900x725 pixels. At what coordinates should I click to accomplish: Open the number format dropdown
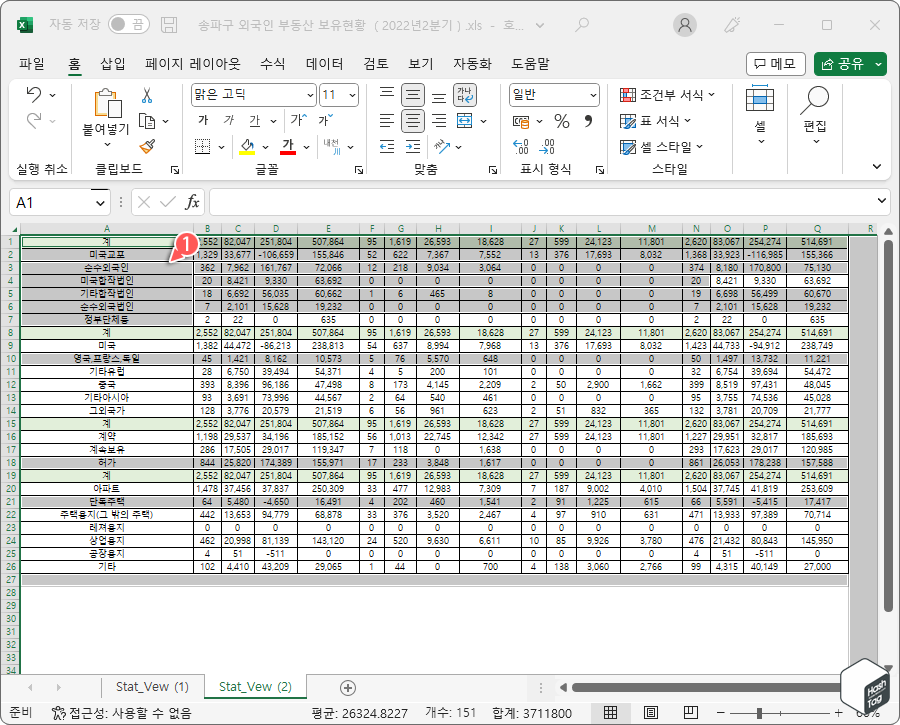click(593, 95)
